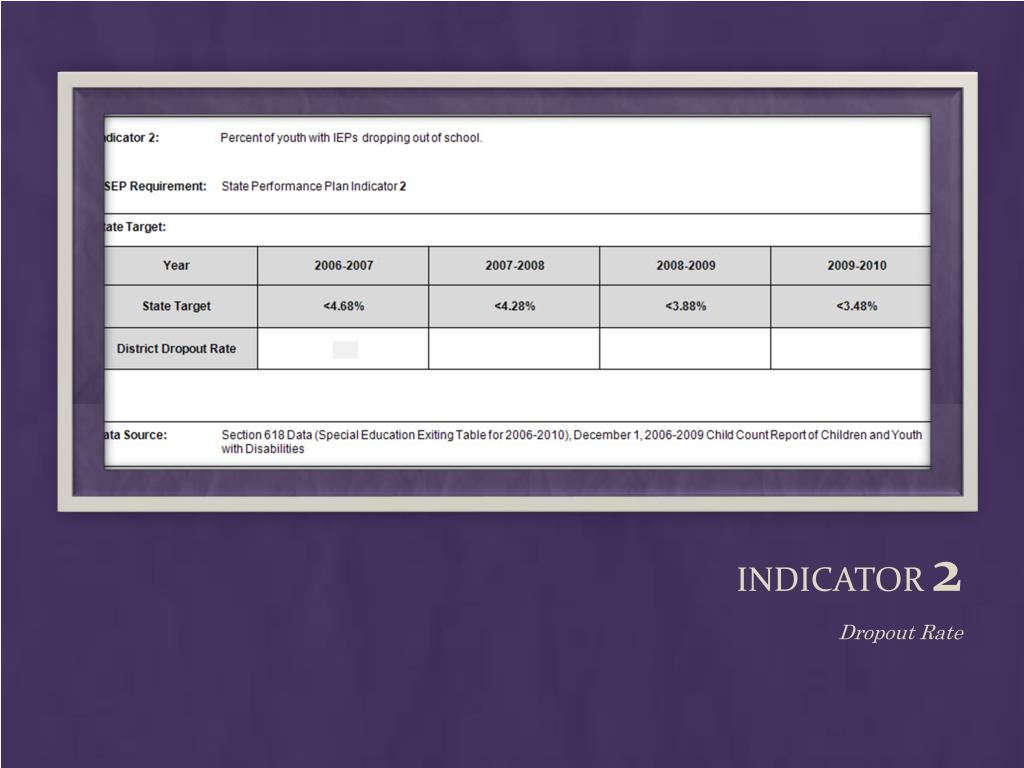Screen dimensions: 1024x768
Task: Click the '<4.28%' target cell
Action: pos(514,306)
